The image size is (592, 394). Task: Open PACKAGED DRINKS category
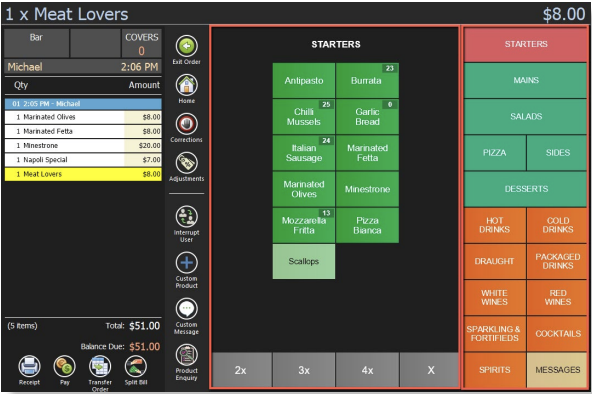coord(557,262)
